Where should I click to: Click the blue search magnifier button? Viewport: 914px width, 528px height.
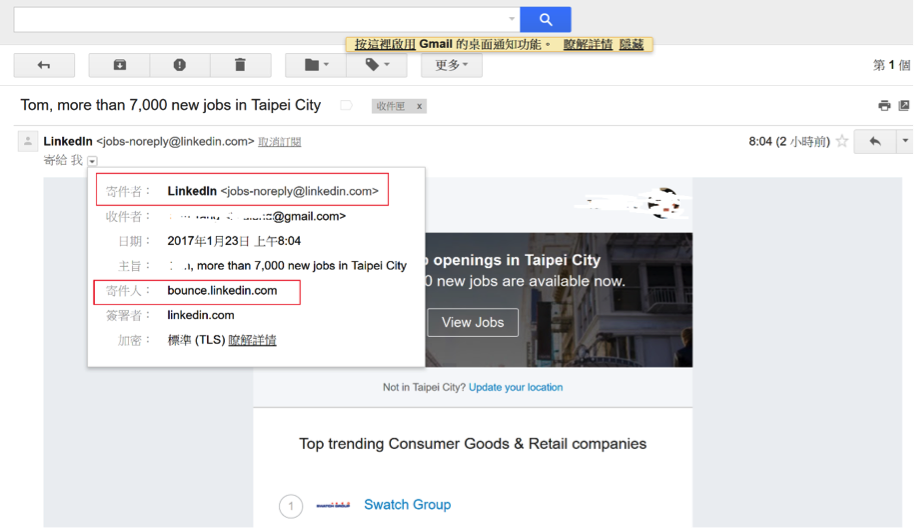click(545, 20)
